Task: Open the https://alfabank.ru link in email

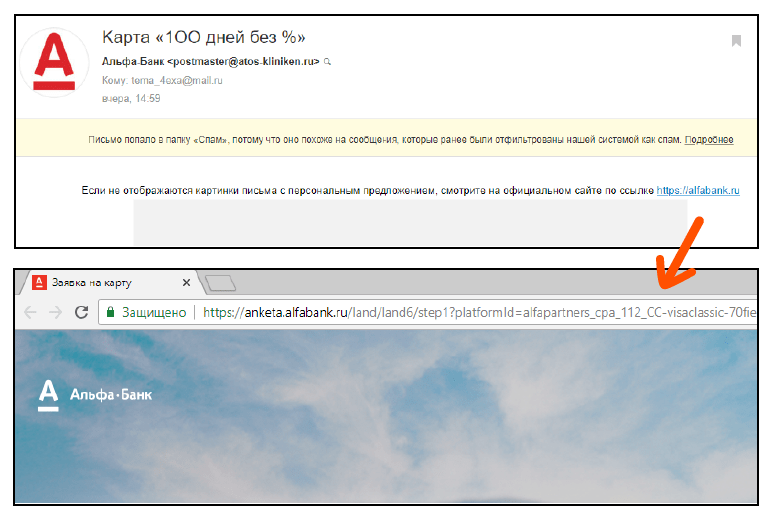Action: (698, 190)
